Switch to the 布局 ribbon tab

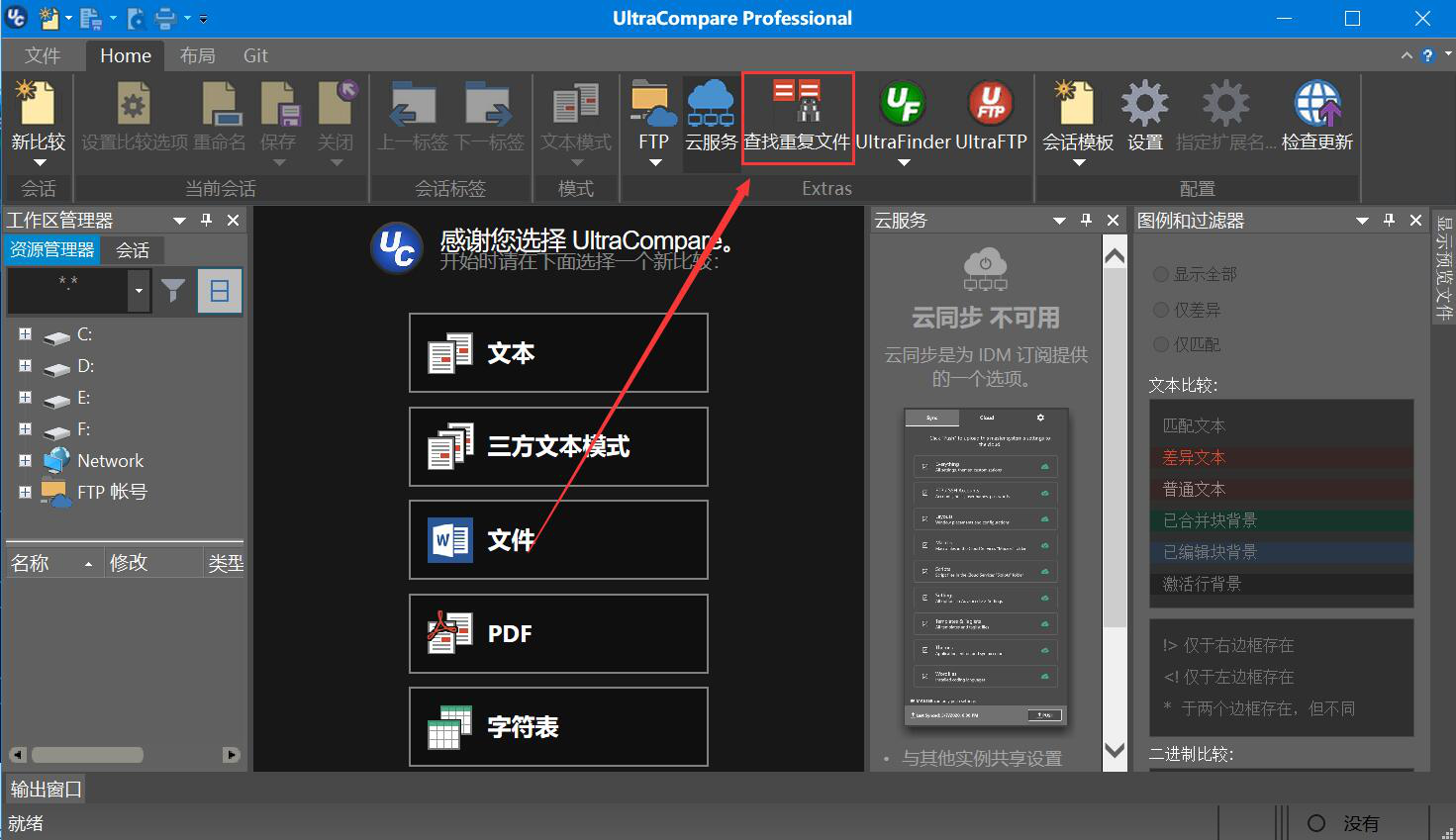click(197, 55)
